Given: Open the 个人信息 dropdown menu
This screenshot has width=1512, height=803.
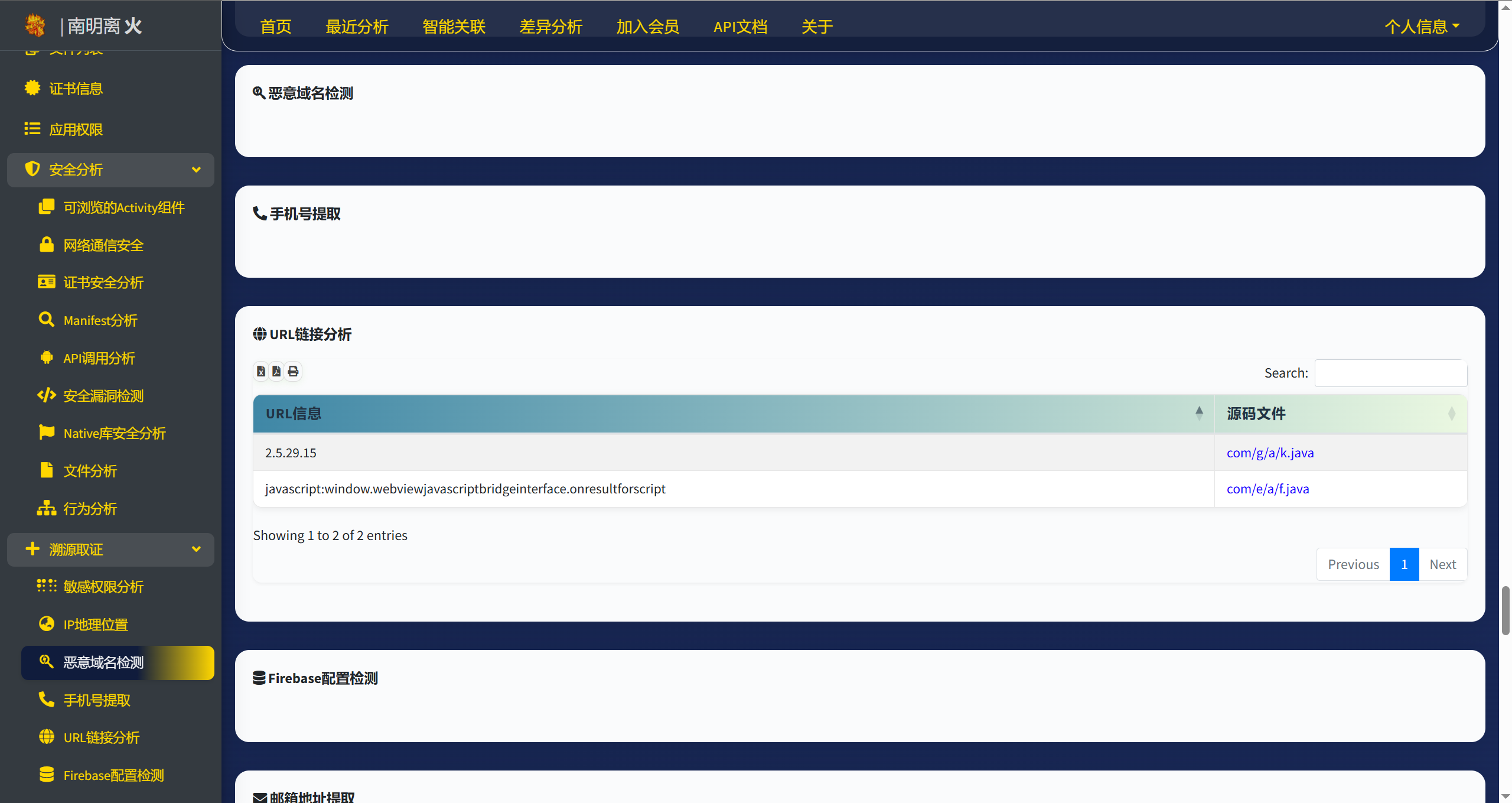Looking at the screenshot, I should tap(1422, 27).
